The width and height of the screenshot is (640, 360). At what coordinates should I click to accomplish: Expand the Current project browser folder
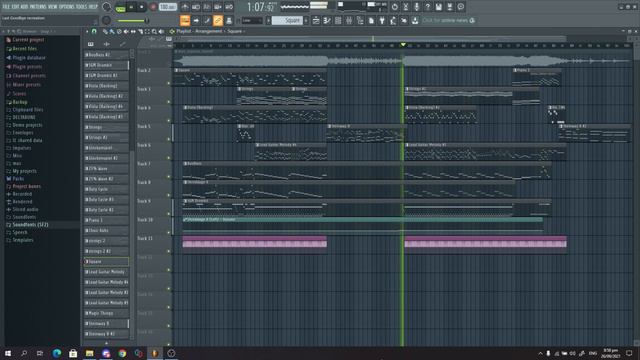click(24, 40)
